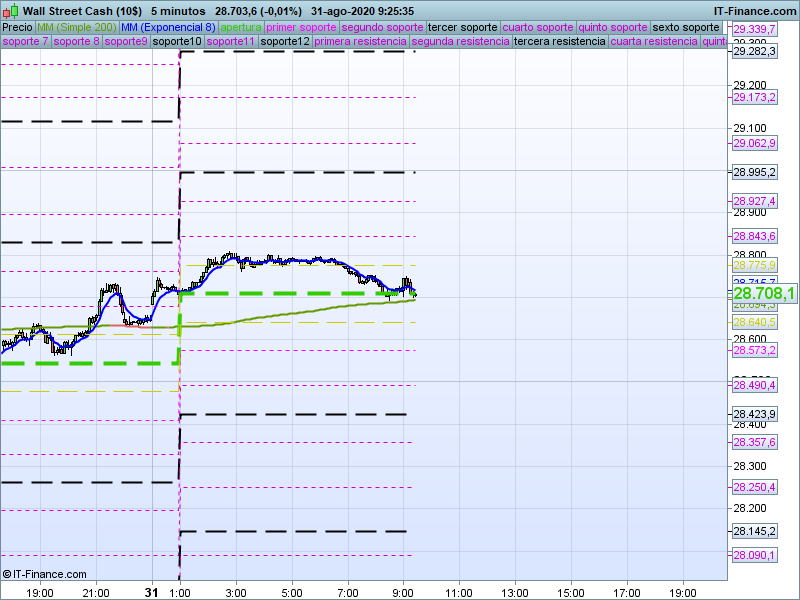The width and height of the screenshot is (800, 600).
Task: Select the tercer soporte legend label
Action: tap(462, 27)
